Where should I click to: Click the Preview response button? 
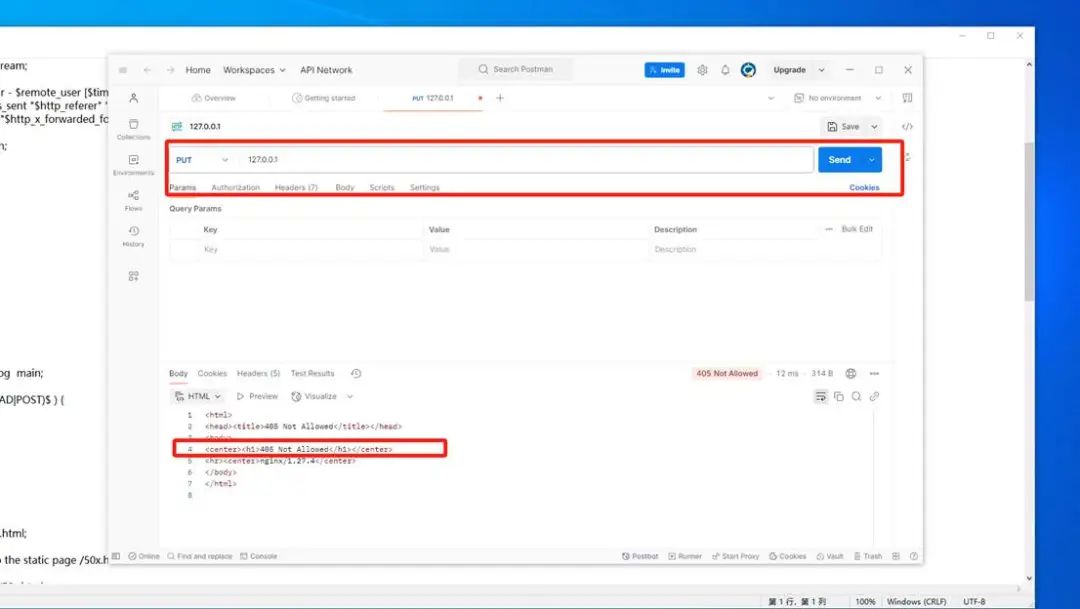[x=257, y=396]
